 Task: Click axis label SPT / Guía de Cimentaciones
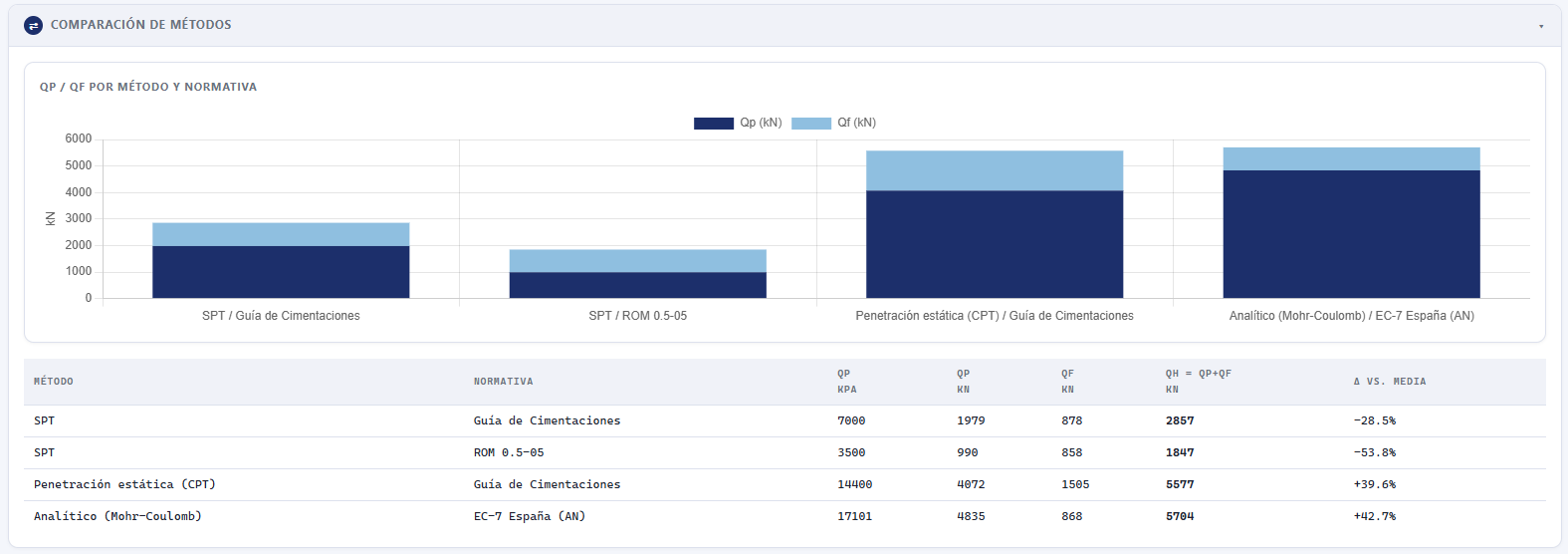tap(281, 316)
